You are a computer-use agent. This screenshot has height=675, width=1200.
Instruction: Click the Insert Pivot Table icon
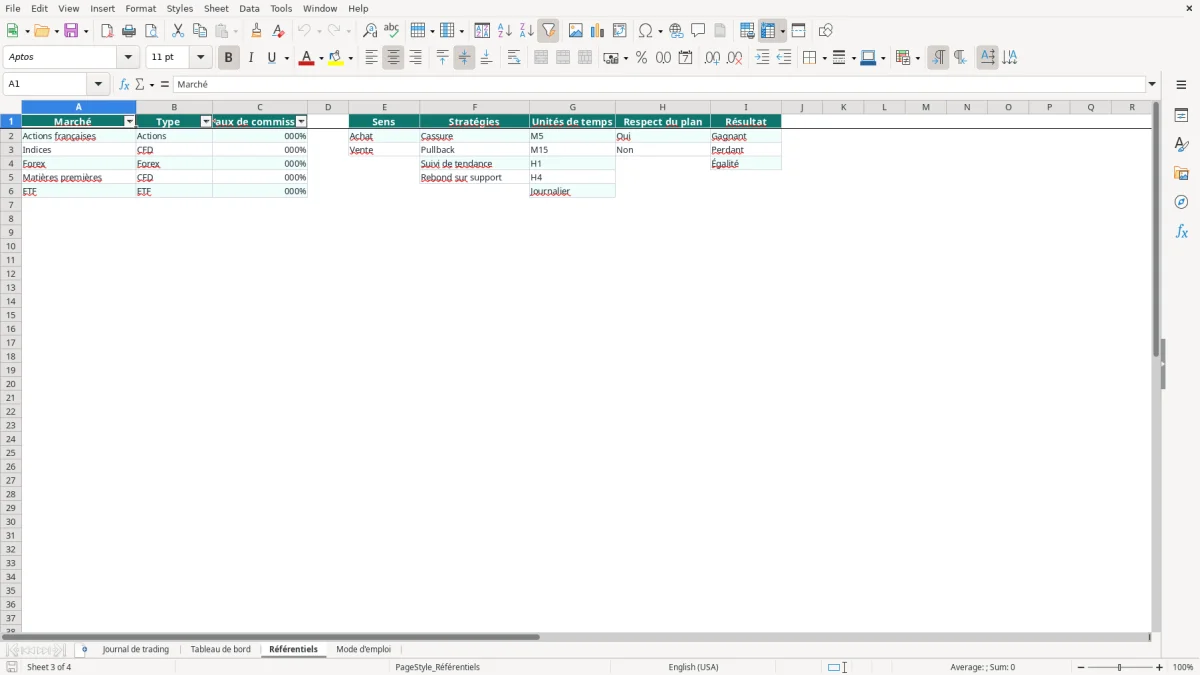(x=620, y=31)
